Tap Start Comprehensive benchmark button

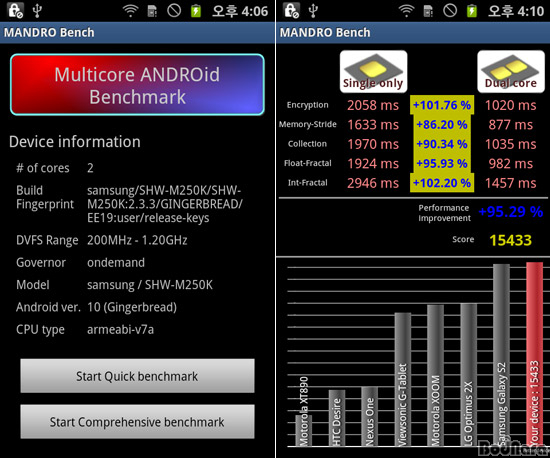137,422
